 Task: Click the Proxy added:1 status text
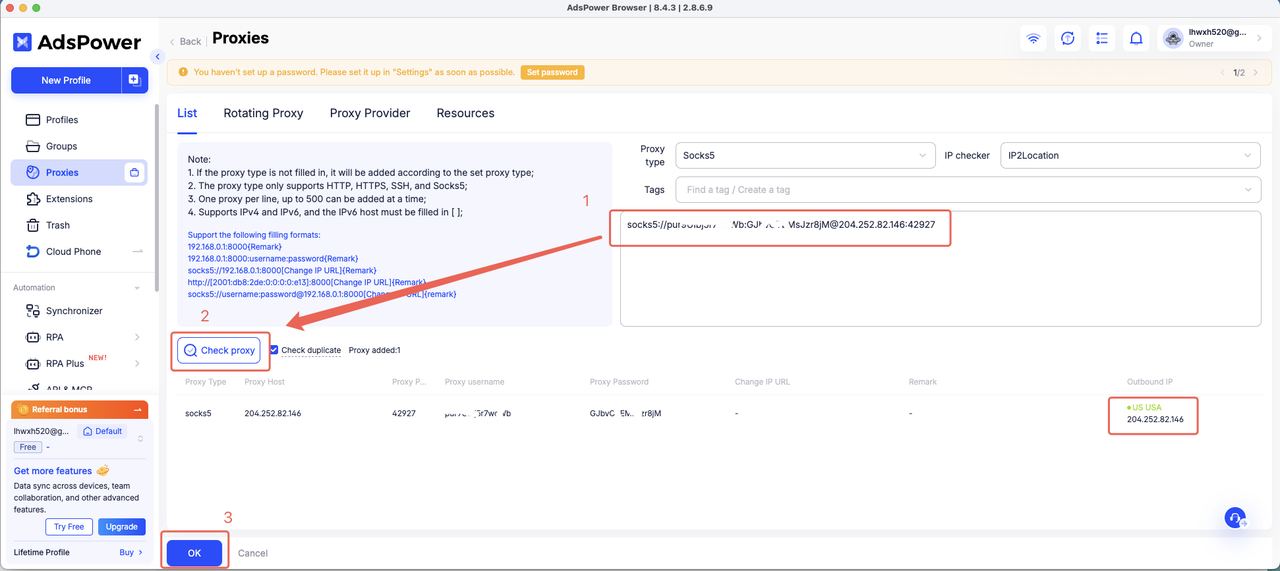[x=374, y=350]
